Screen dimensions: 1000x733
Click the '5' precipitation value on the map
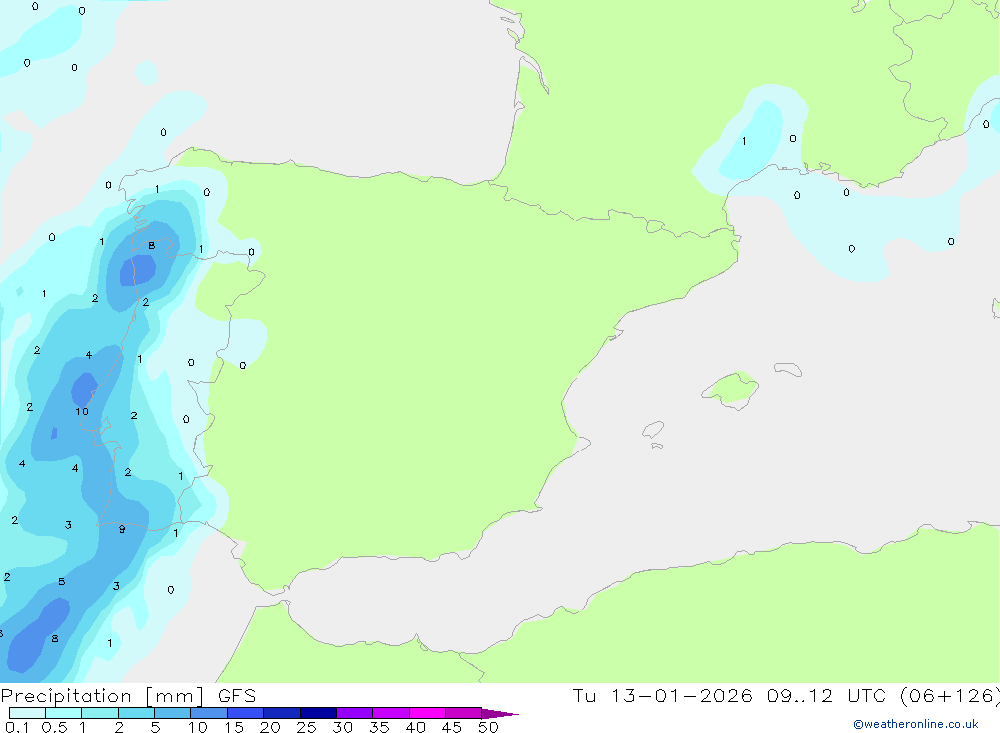tap(61, 581)
